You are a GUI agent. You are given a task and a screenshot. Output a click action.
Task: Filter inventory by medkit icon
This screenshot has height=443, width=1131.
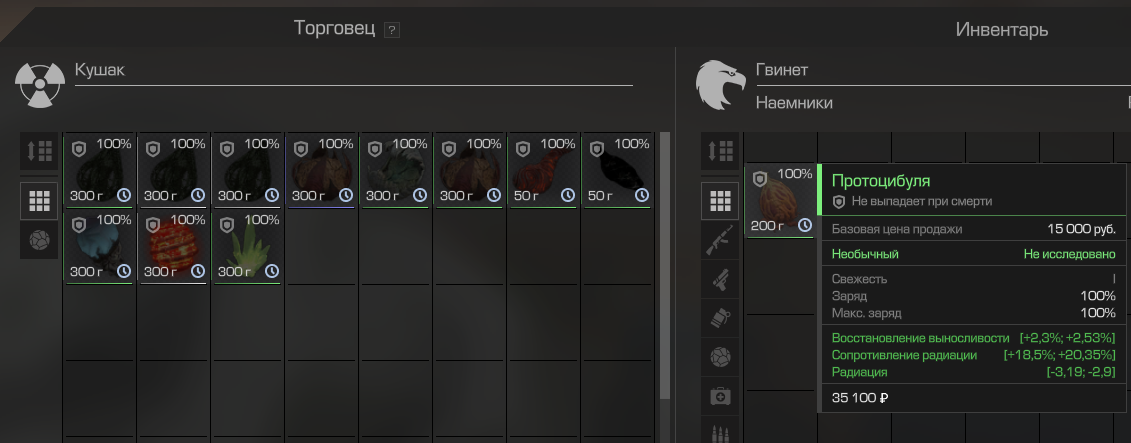point(720,396)
